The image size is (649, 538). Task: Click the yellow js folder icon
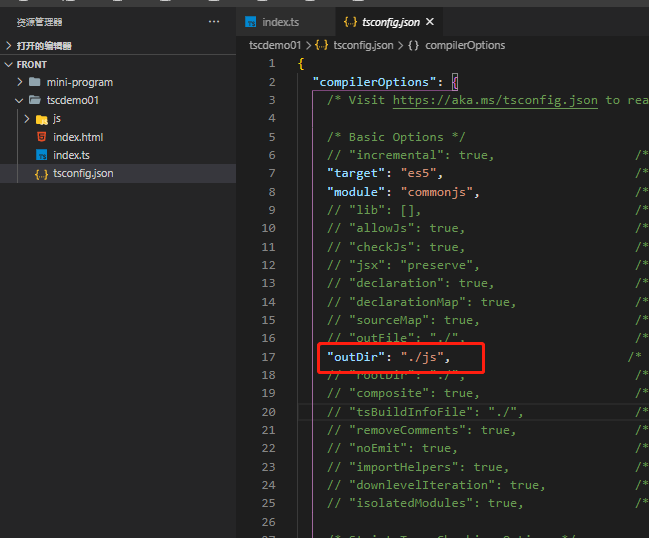[x=42, y=120]
